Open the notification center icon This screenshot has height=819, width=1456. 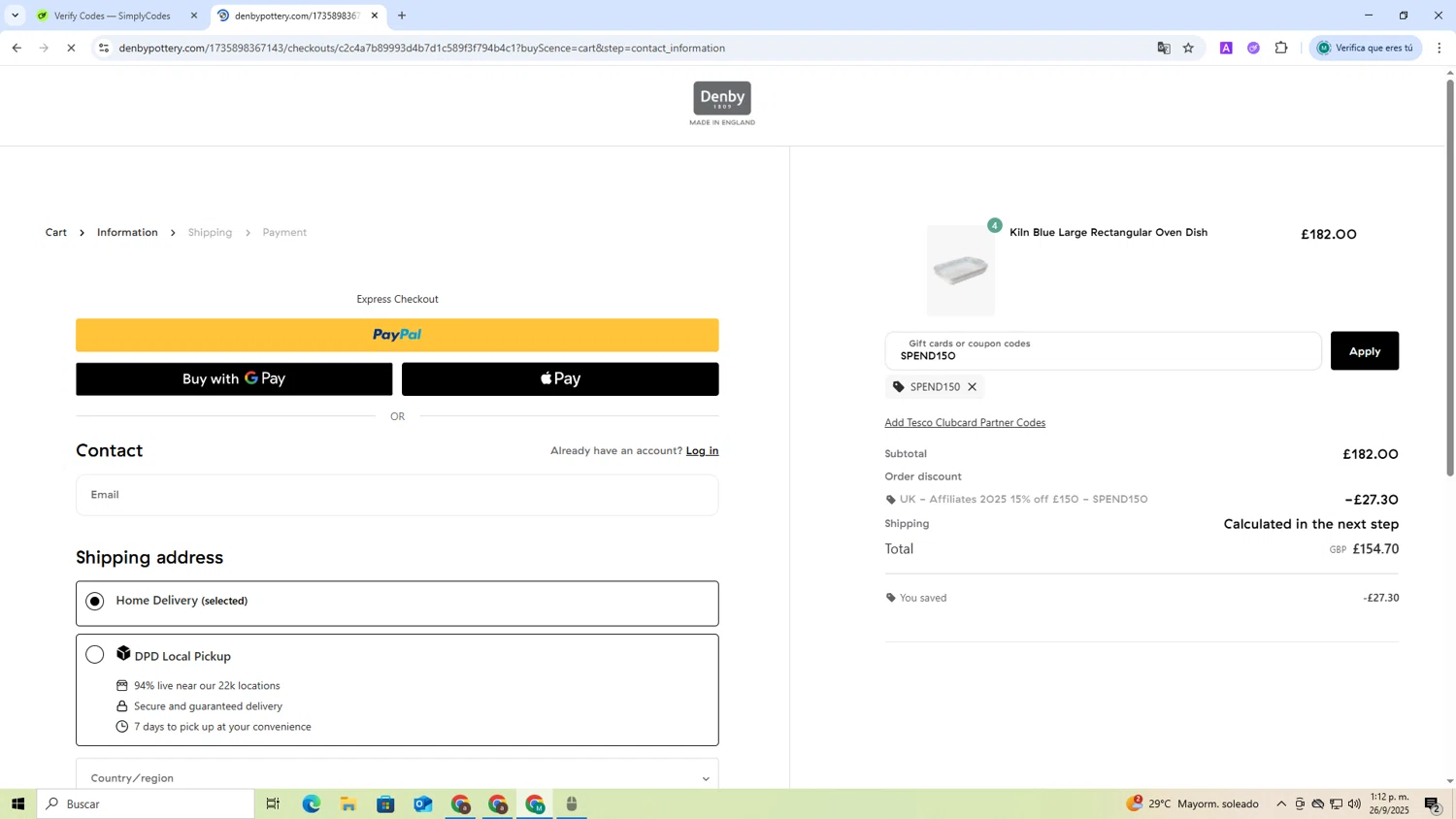pos(1433,803)
